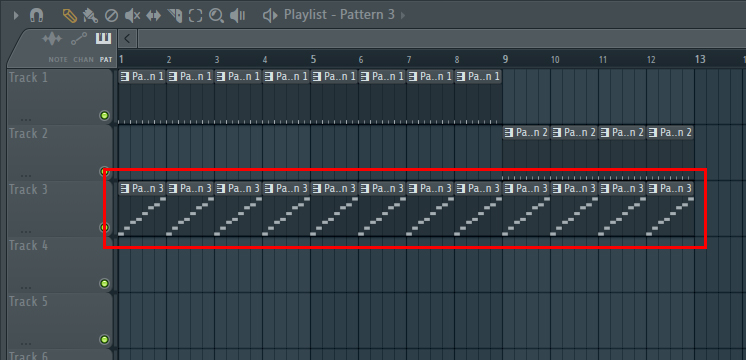Screen dimensions: 746x360
Task: Select Pattern 3 clip at bar 6
Action: click(x=382, y=209)
